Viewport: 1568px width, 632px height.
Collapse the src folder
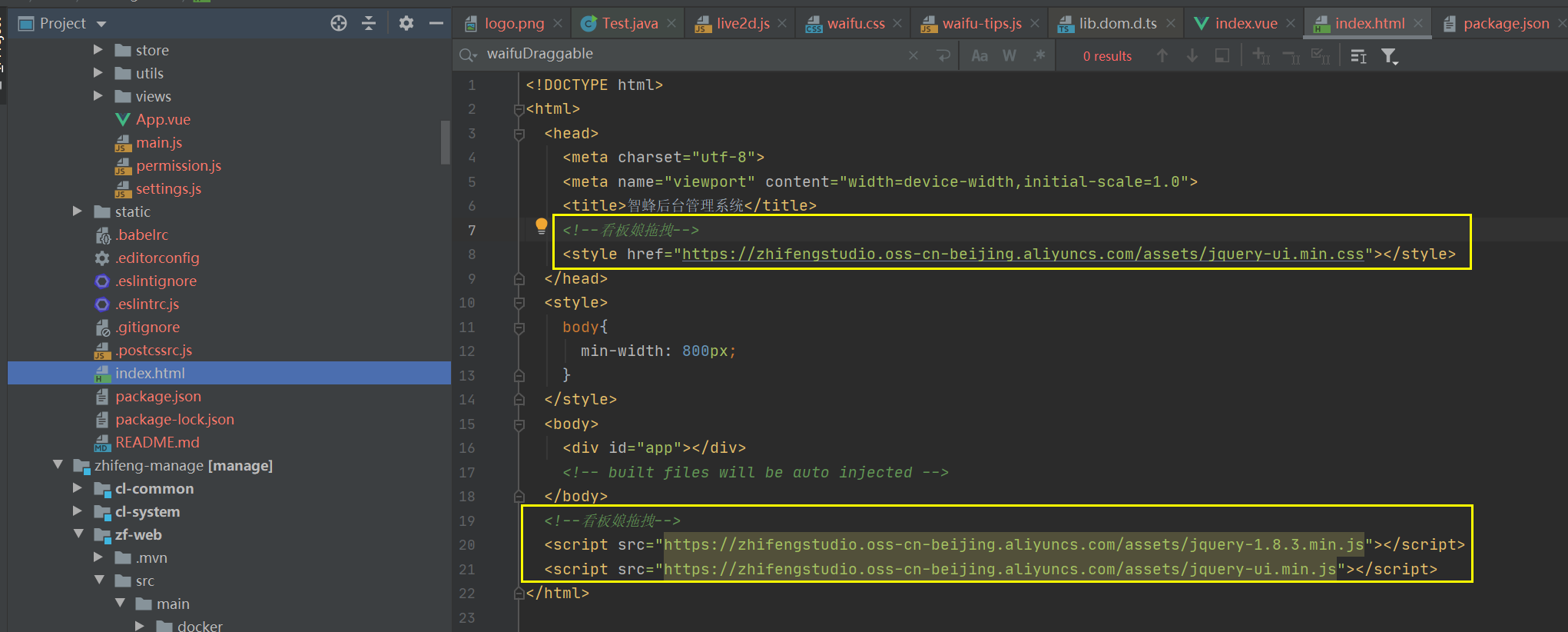tap(99, 580)
